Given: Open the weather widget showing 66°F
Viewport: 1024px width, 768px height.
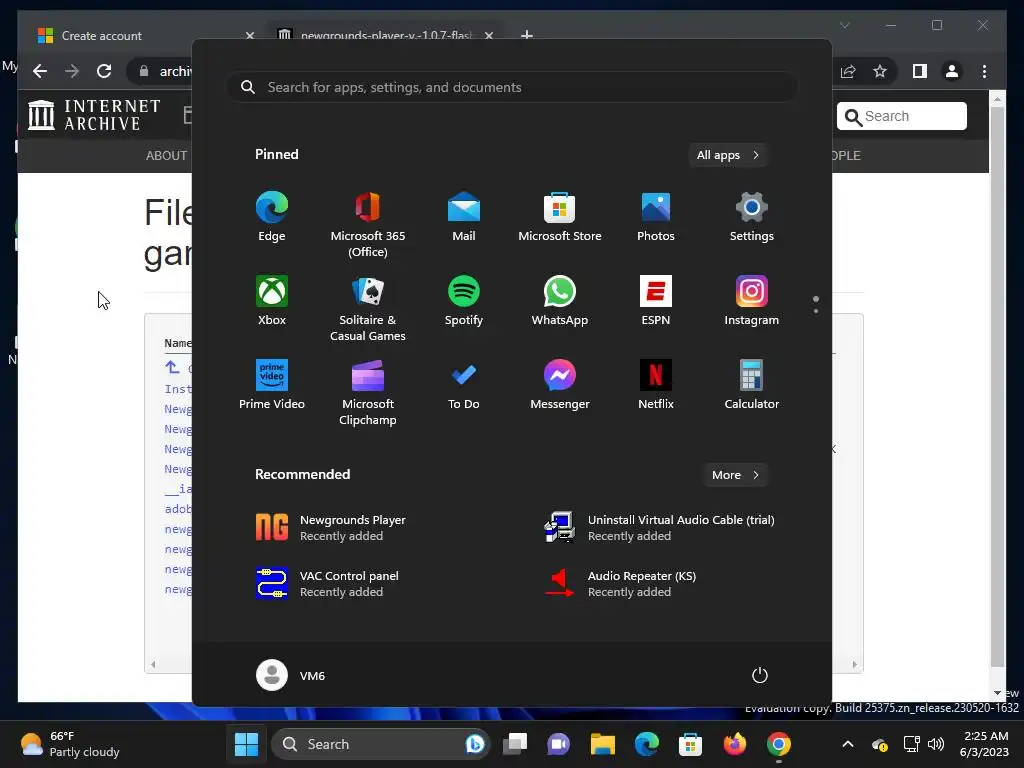Looking at the screenshot, I should pos(71,744).
